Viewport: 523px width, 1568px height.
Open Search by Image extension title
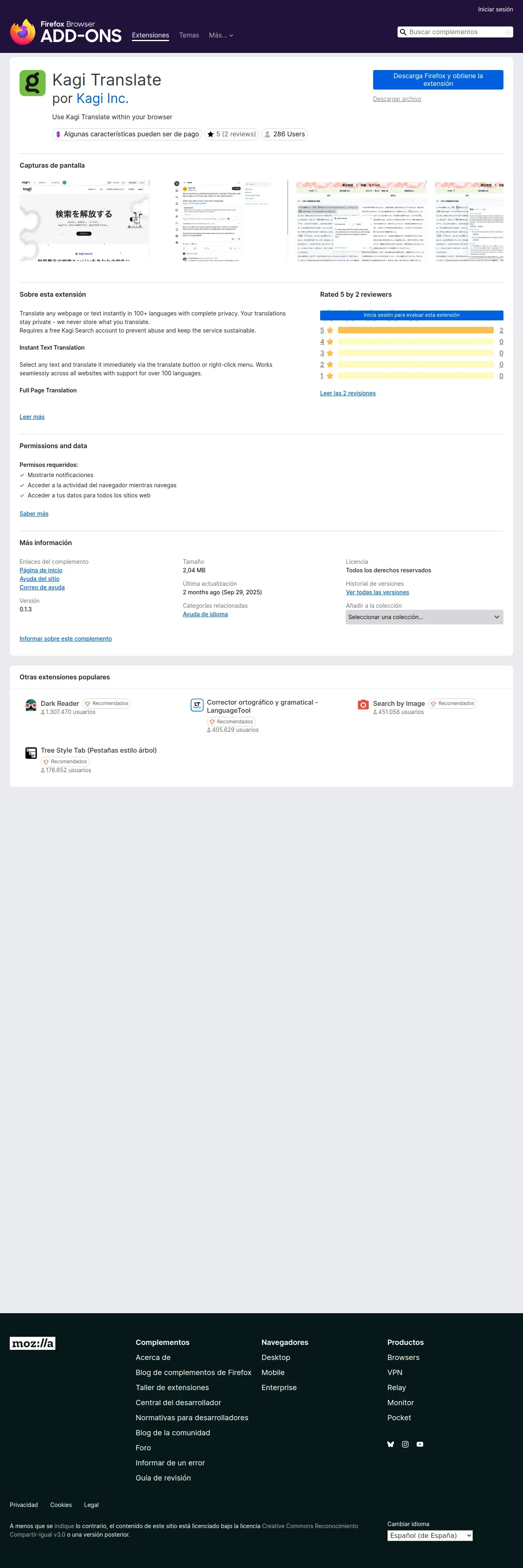[x=399, y=704]
